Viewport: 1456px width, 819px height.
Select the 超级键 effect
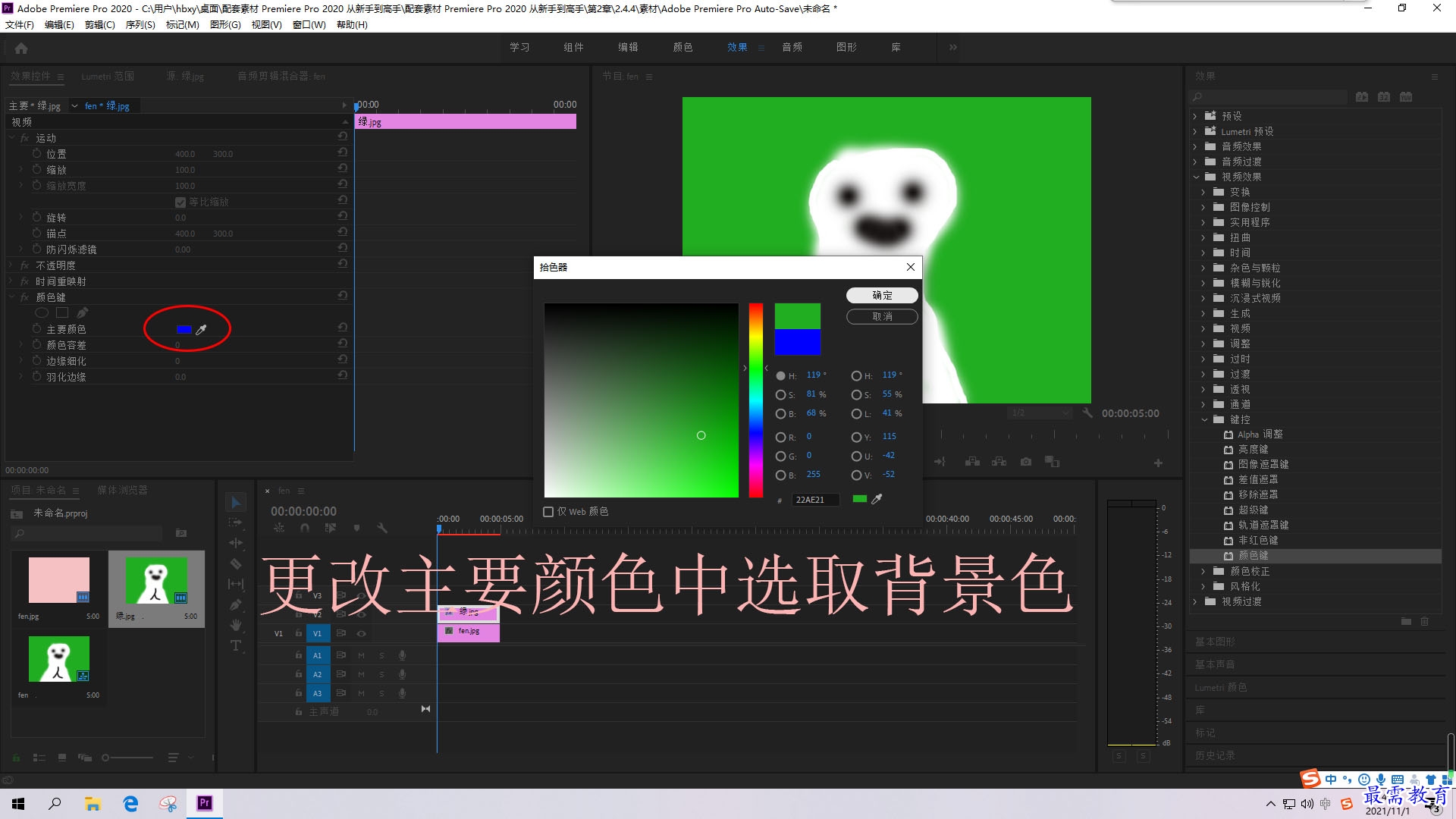1253,510
